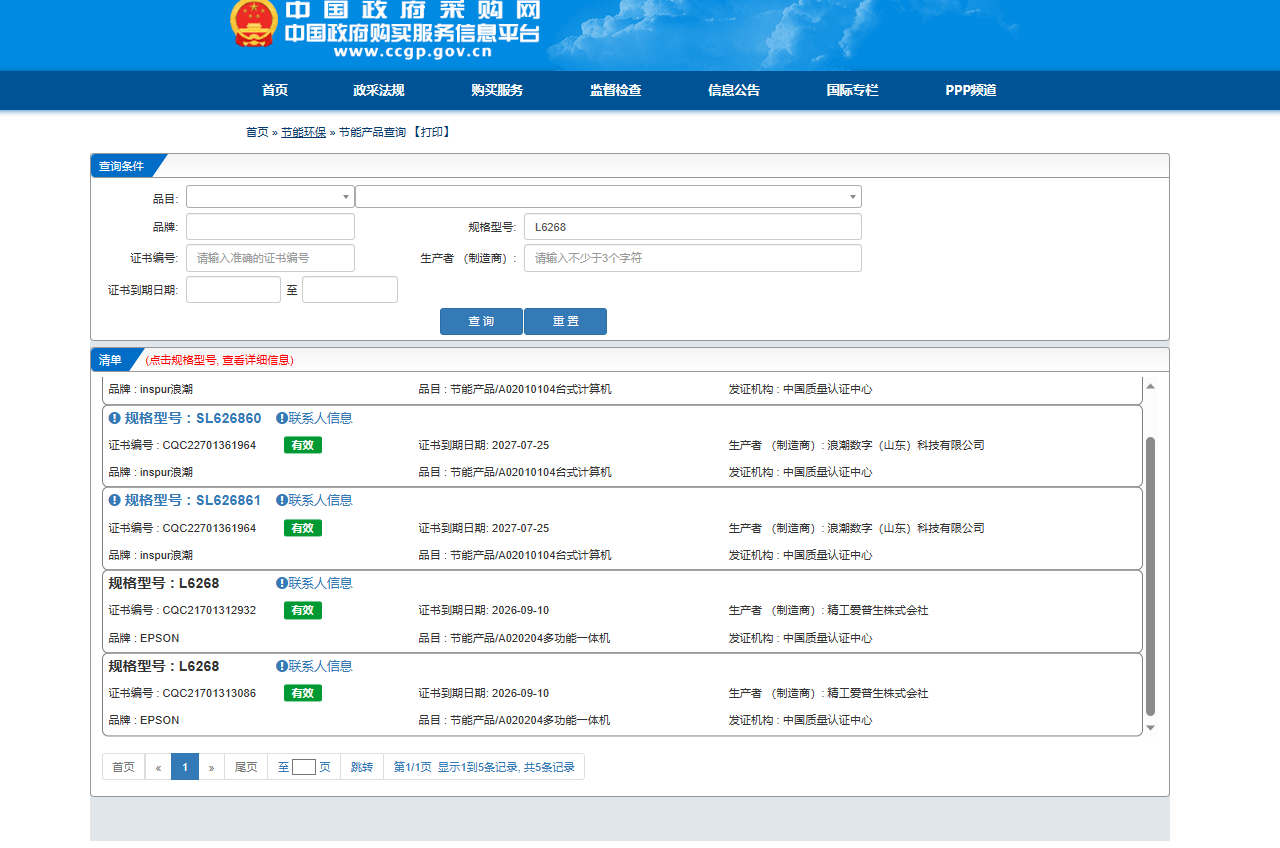The height and width of the screenshot is (848, 1280).
Task: Click the list scrollbar's down arrow
Action: pos(1150,728)
